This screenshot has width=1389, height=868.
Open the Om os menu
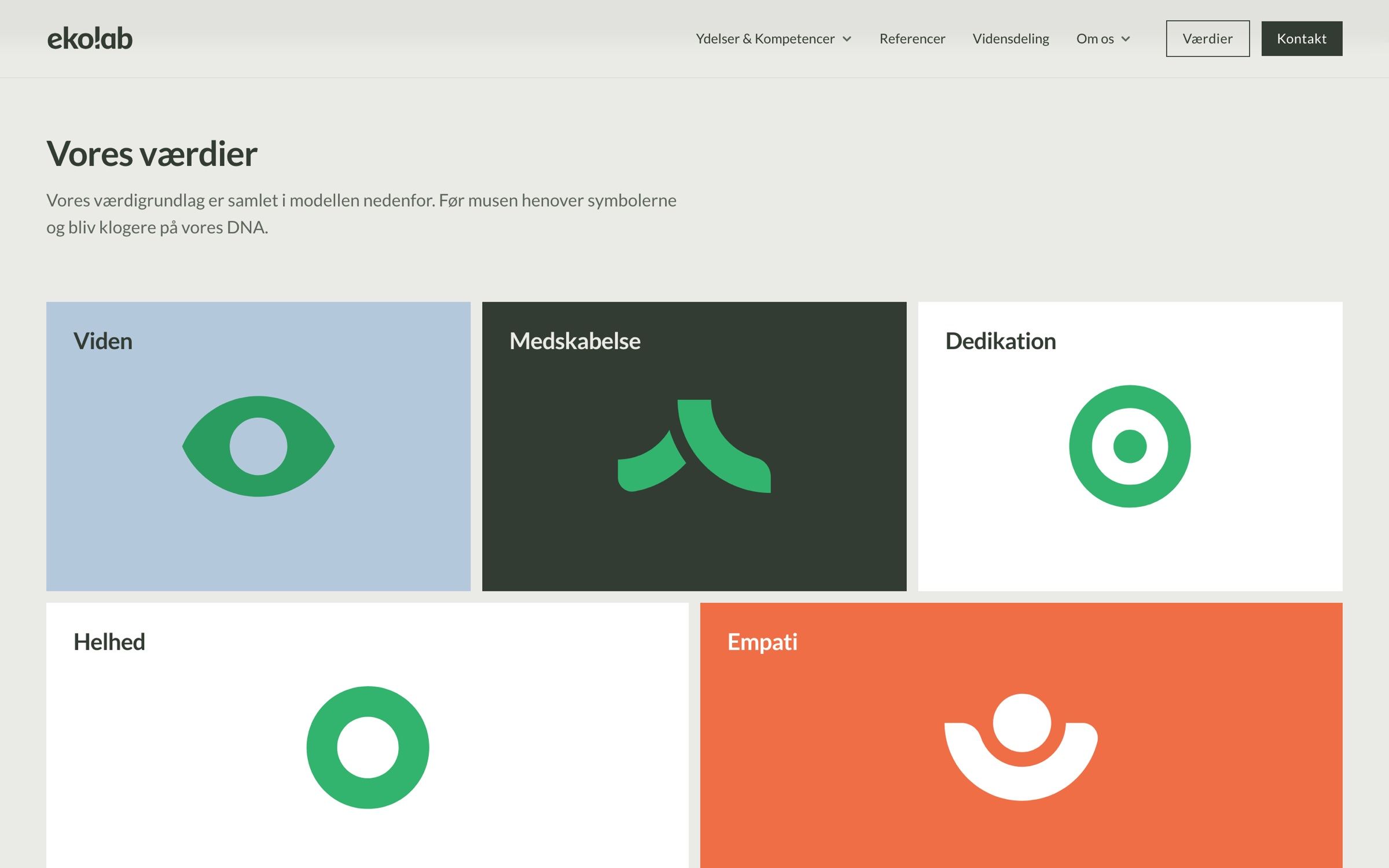1095,39
